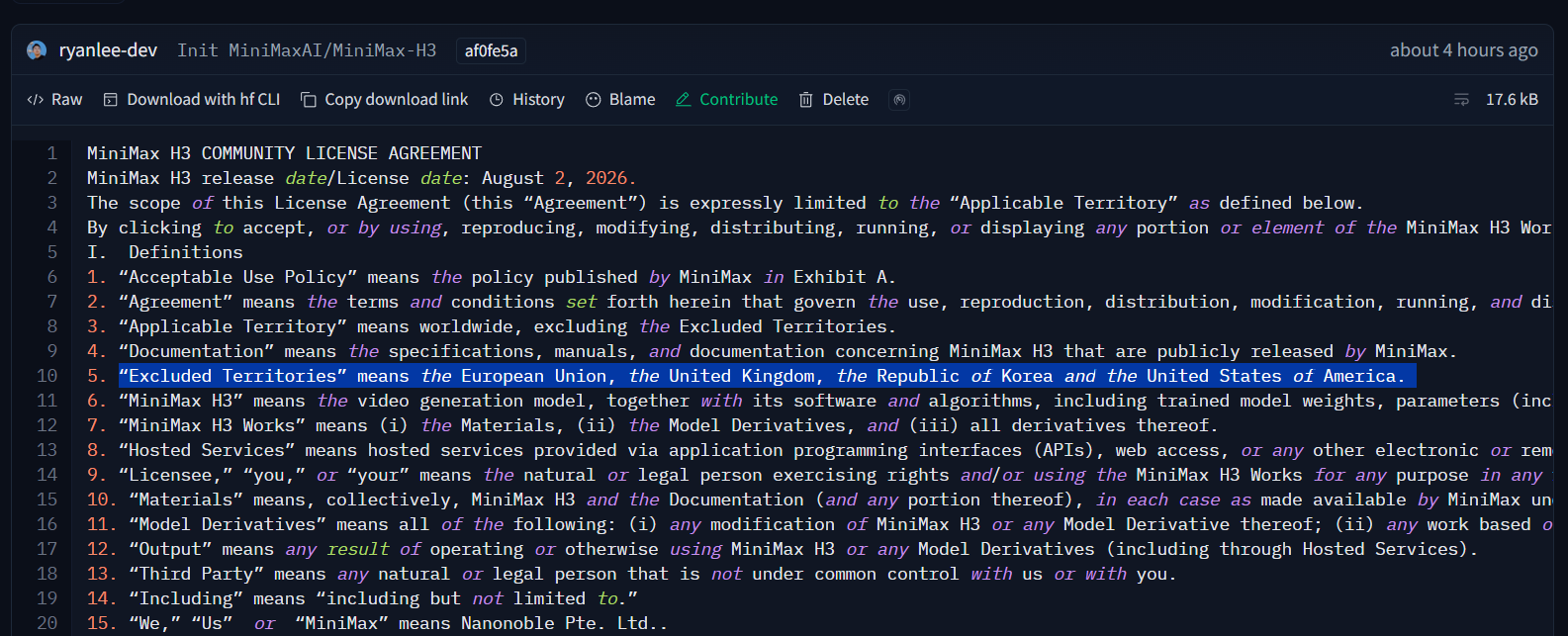Click the 'MiniMax H3 Works' definition line
Screen dimensions: 1568x636
pyautogui.click(x=653, y=425)
